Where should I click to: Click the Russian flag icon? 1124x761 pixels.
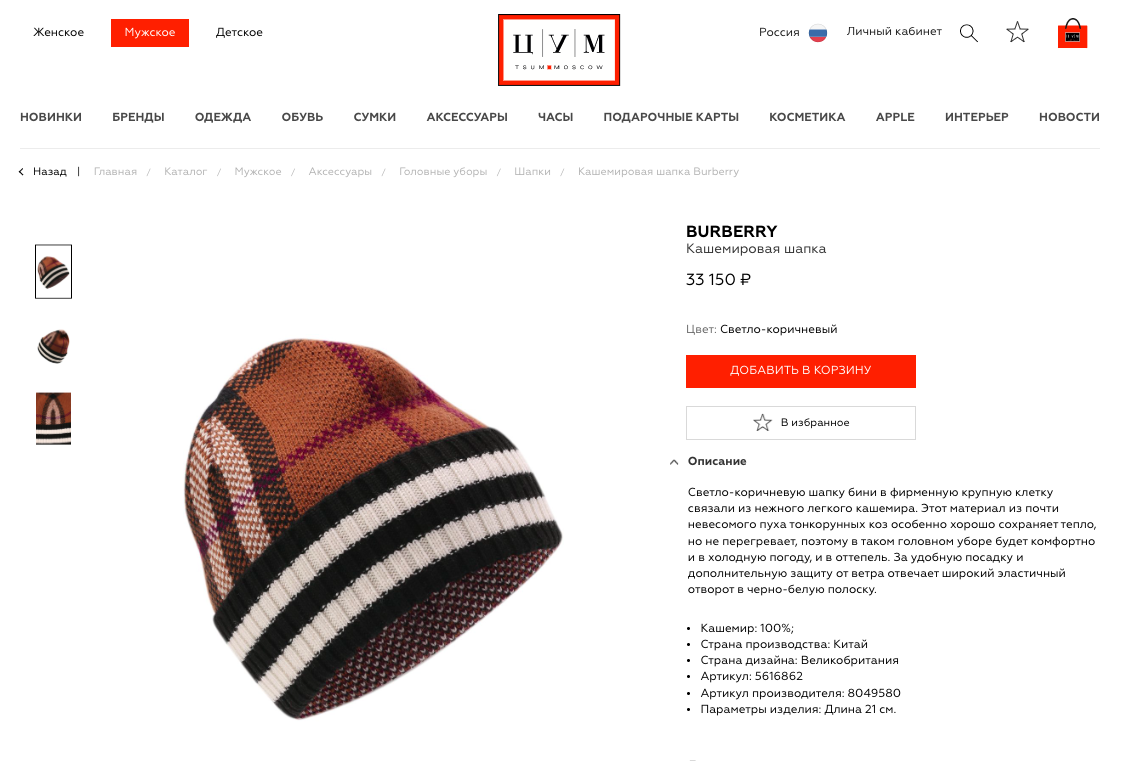[818, 33]
